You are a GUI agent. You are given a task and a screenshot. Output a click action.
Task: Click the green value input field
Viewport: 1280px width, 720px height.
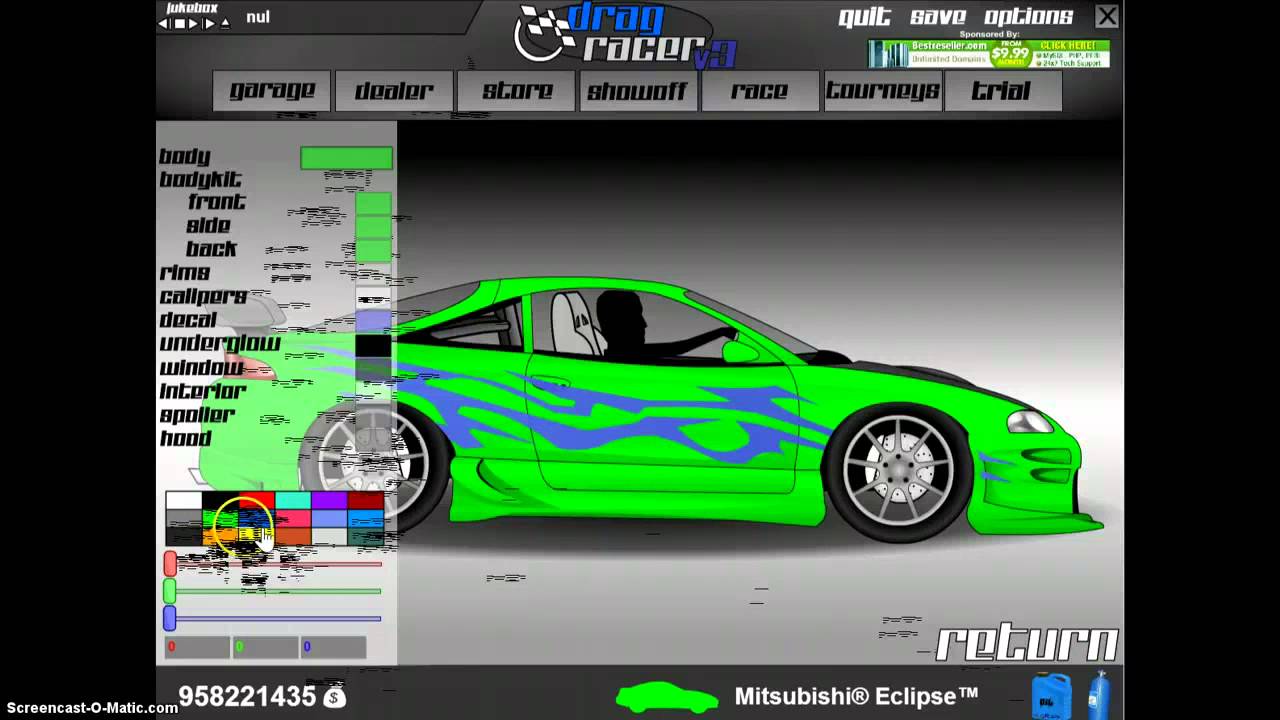pyautogui.click(x=265, y=647)
